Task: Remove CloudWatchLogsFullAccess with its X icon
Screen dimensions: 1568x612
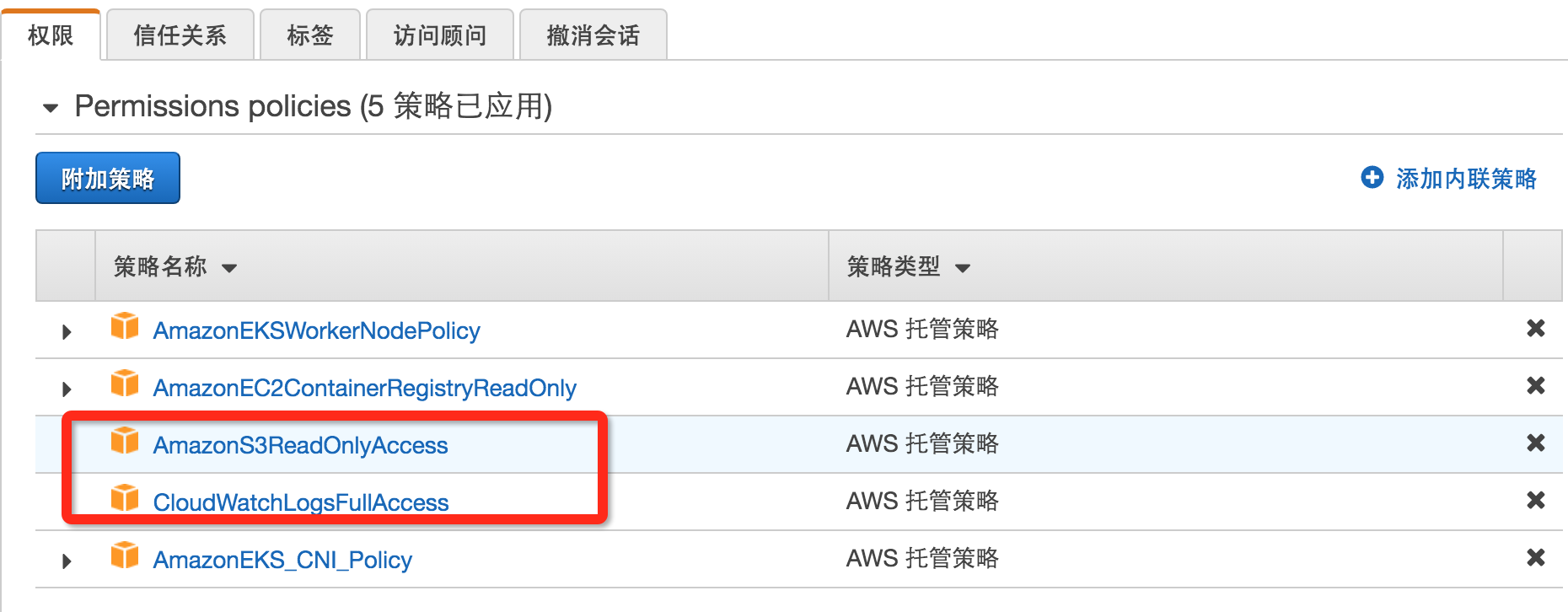Action: [x=1536, y=500]
